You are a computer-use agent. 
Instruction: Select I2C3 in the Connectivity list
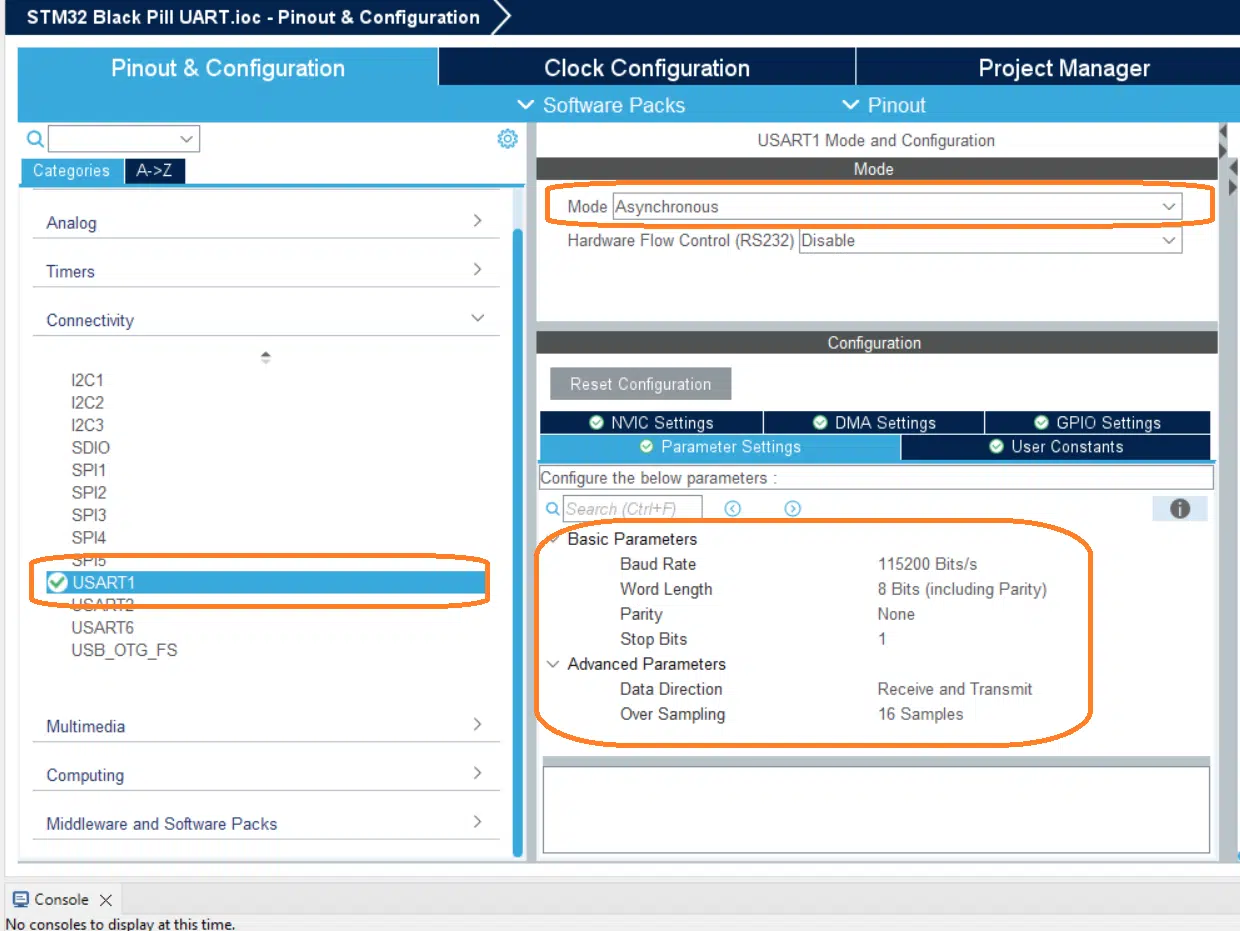pos(87,425)
